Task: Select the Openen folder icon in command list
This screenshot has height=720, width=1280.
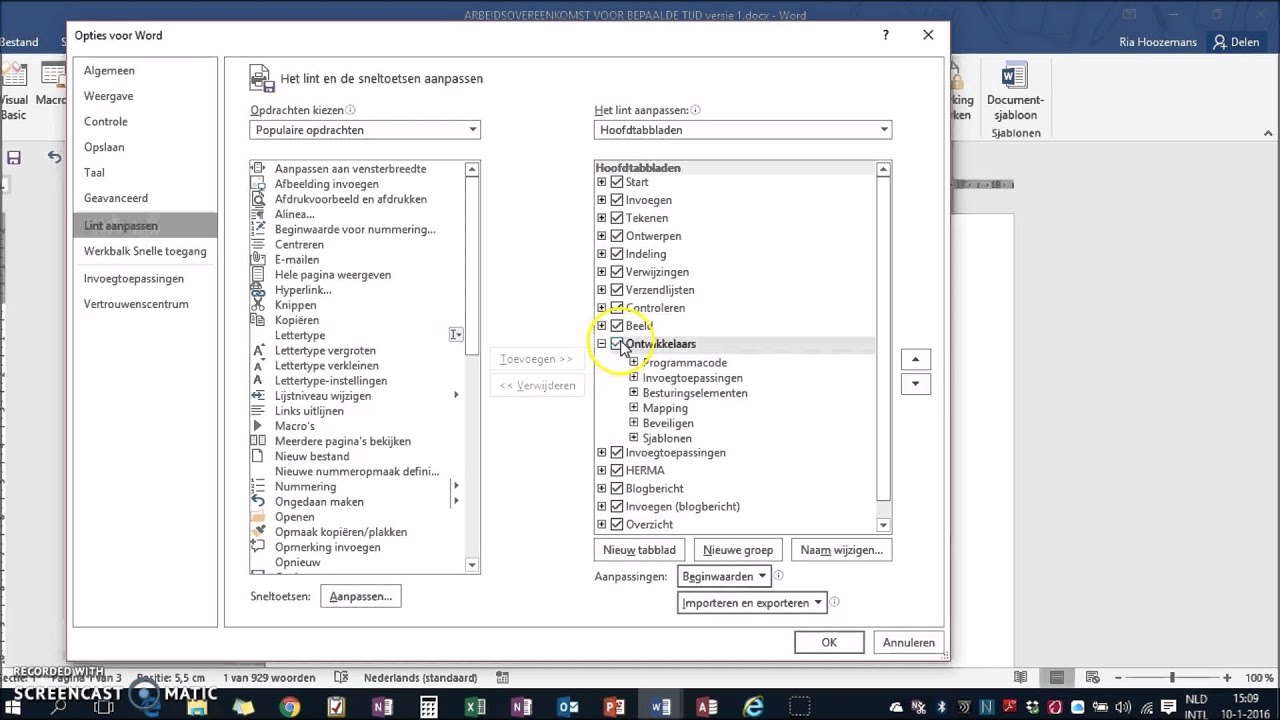Action: click(258, 517)
